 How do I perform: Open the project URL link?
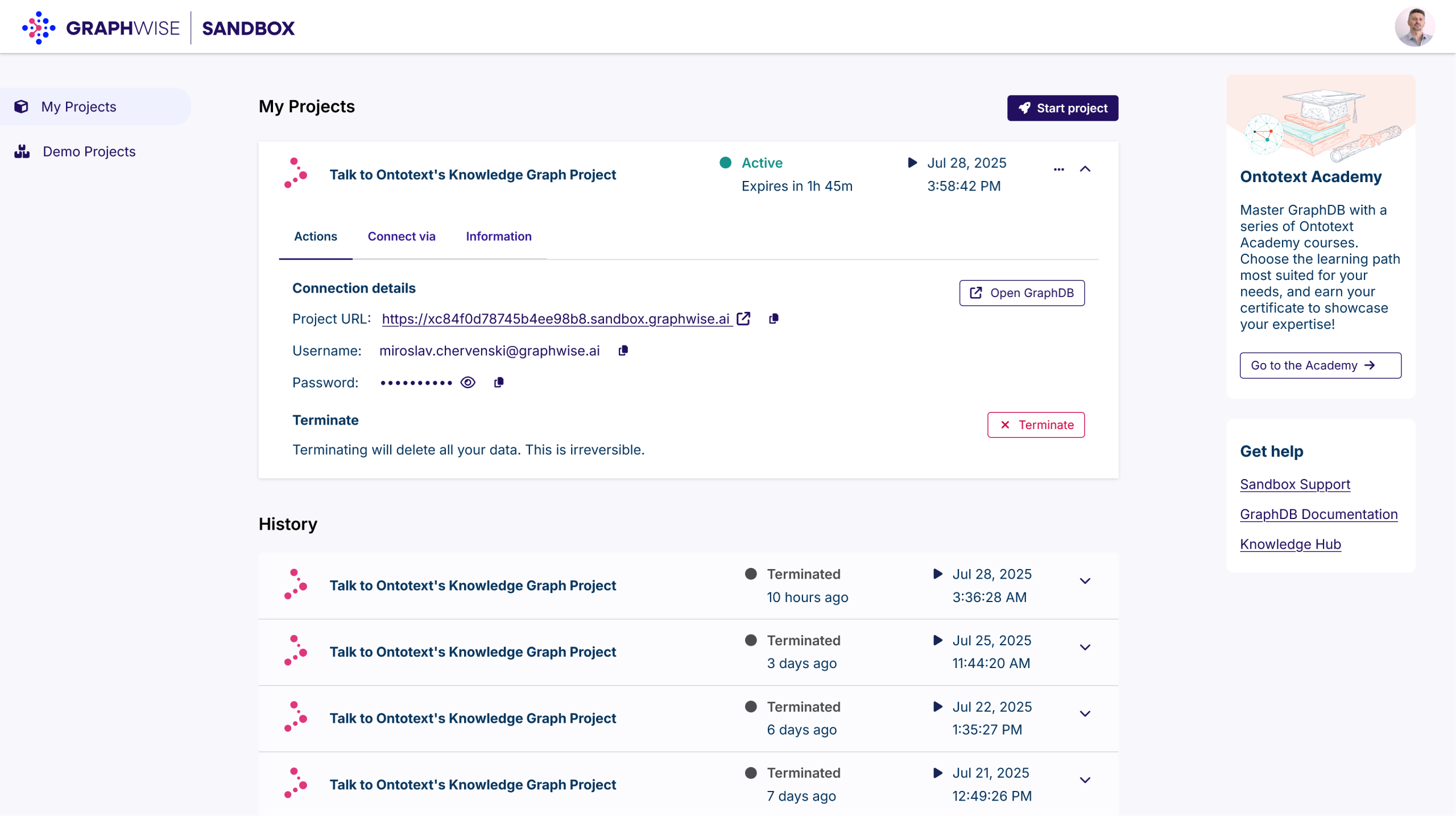pyautogui.click(x=557, y=319)
